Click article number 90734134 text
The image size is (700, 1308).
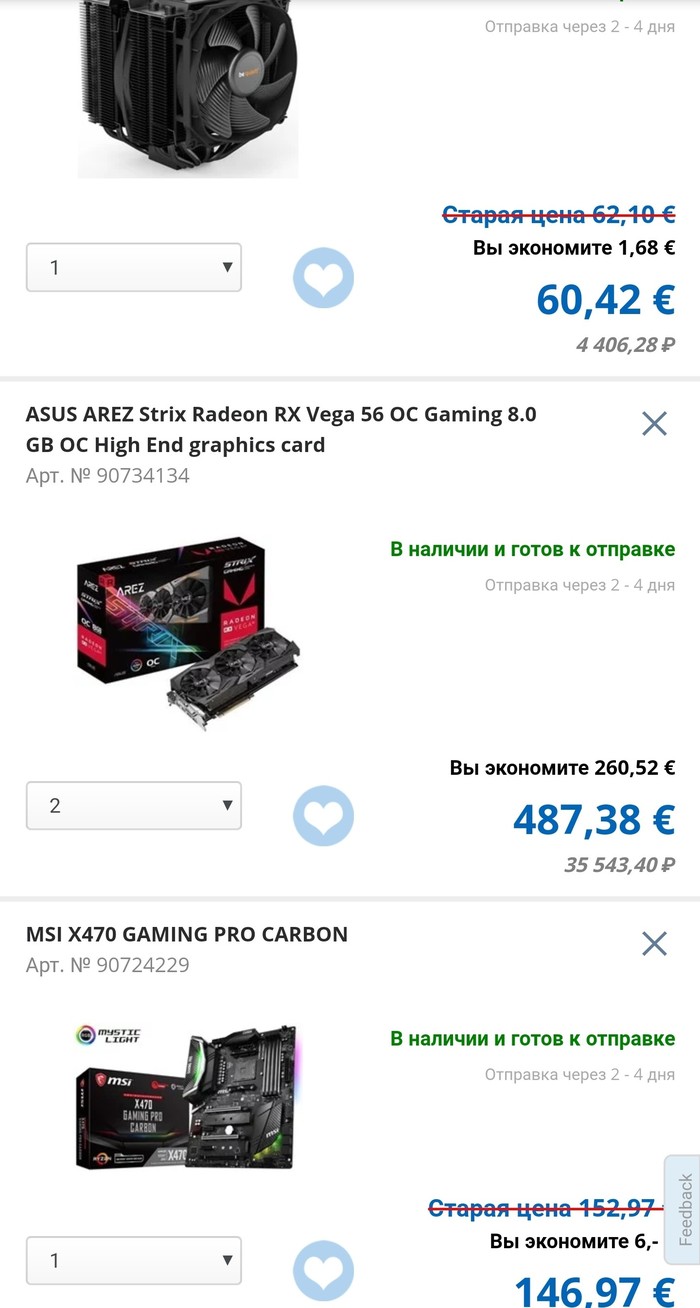tap(107, 475)
